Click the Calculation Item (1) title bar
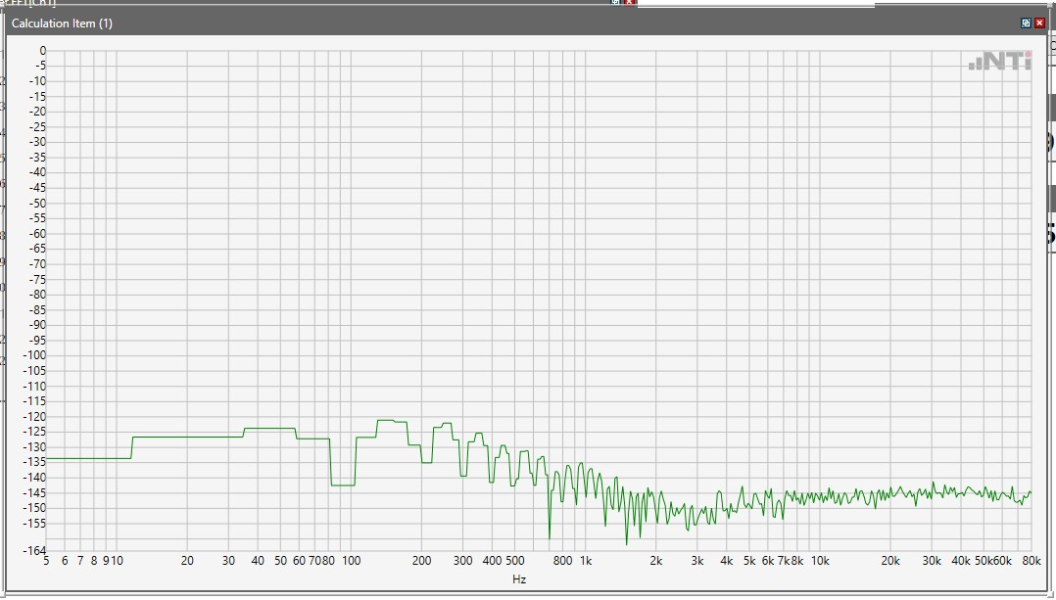 pos(400,23)
